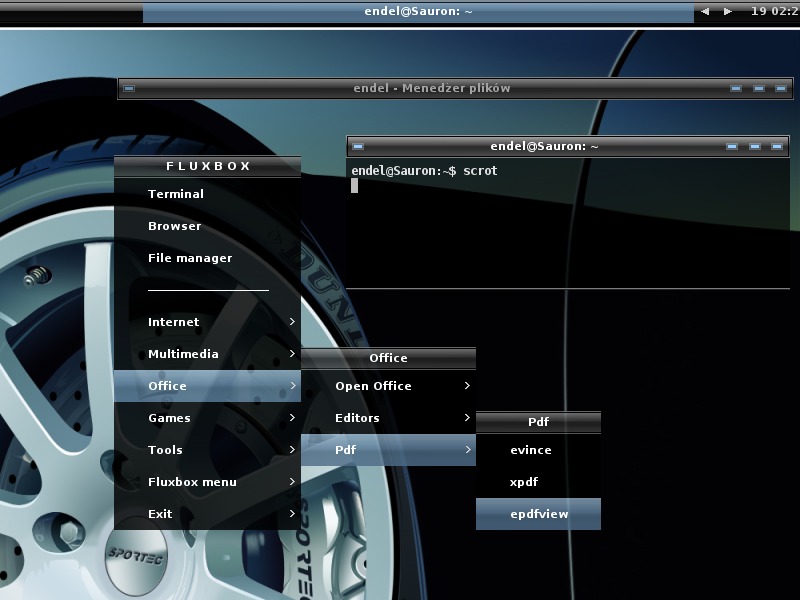The image size is (800, 600).
Task: Expand the Multimedia submenu
Action: [x=207, y=354]
